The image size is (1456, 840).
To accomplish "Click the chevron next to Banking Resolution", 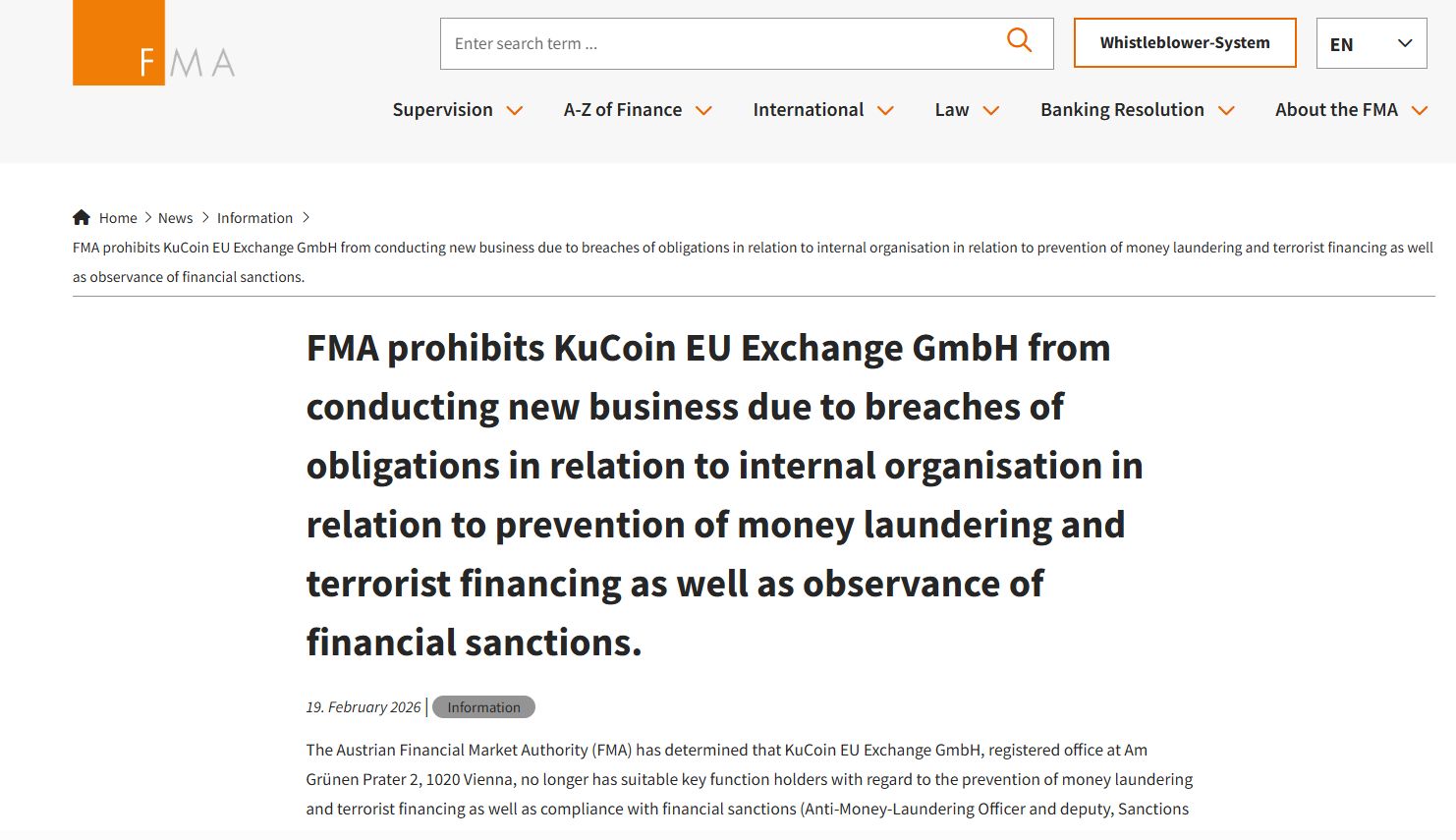I will click(1226, 111).
